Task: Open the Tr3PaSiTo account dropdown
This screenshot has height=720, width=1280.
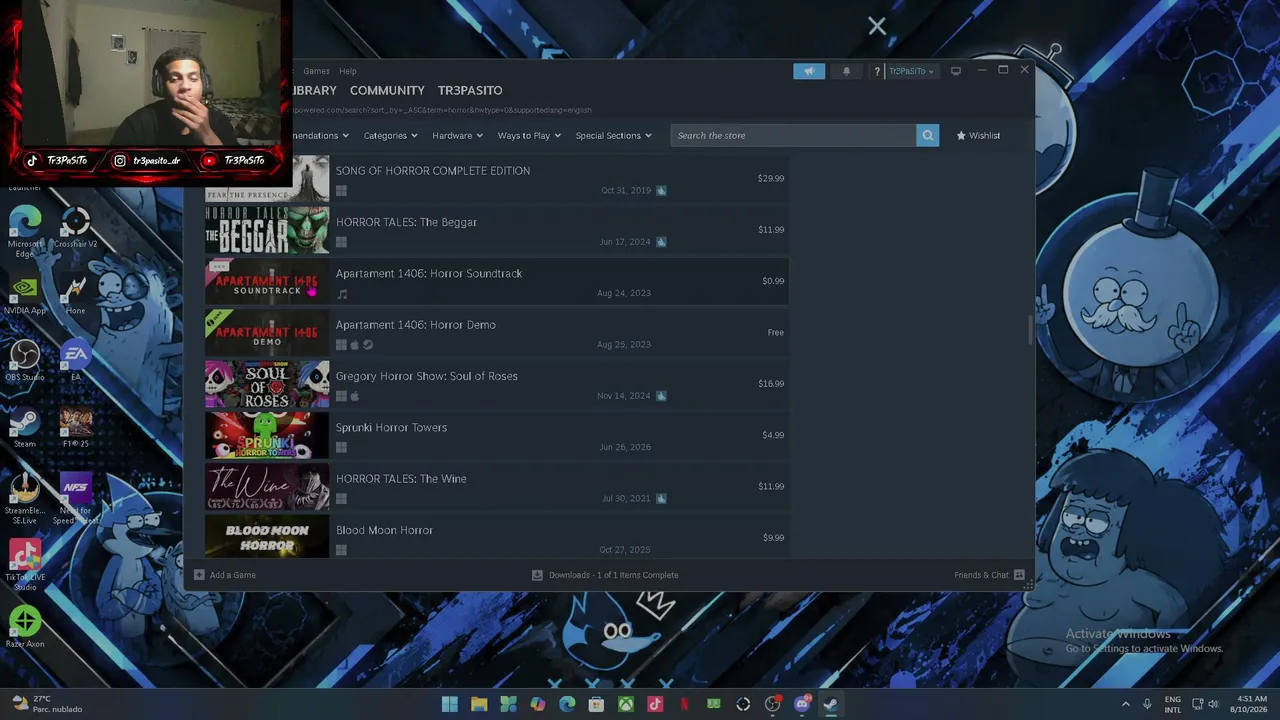Action: click(911, 71)
